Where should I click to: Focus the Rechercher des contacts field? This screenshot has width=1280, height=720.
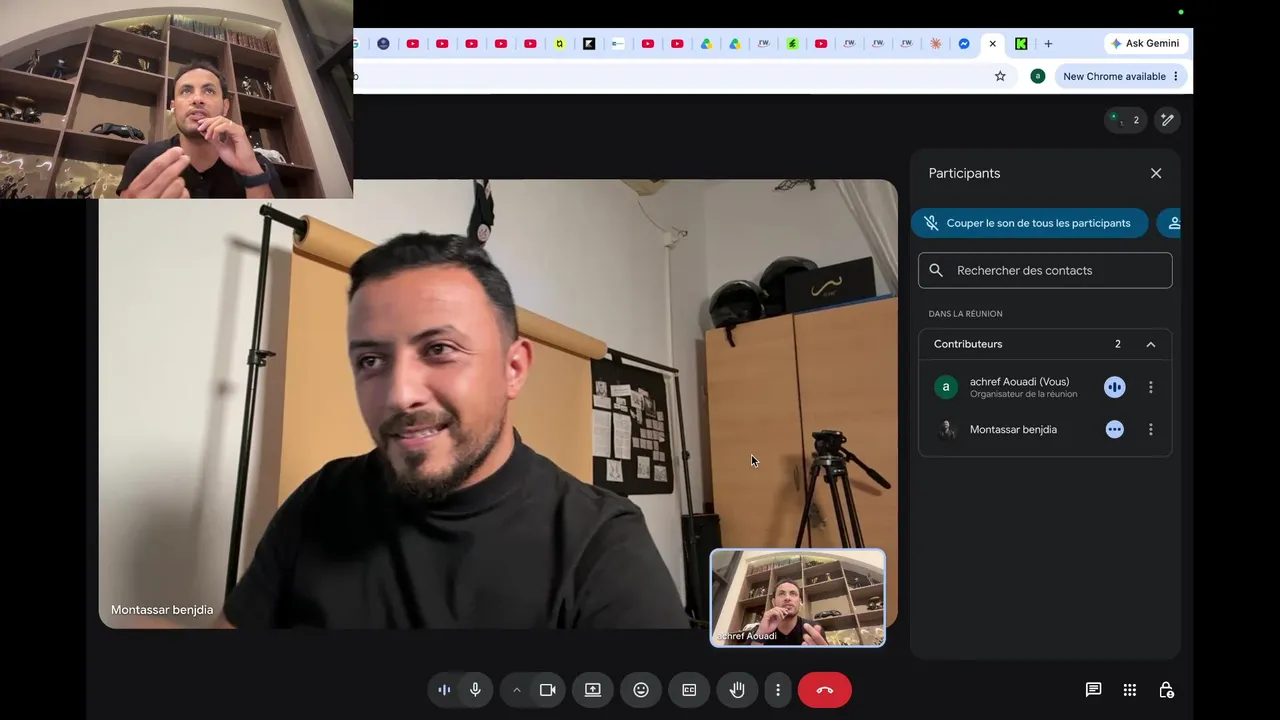tap(1045, 270)
